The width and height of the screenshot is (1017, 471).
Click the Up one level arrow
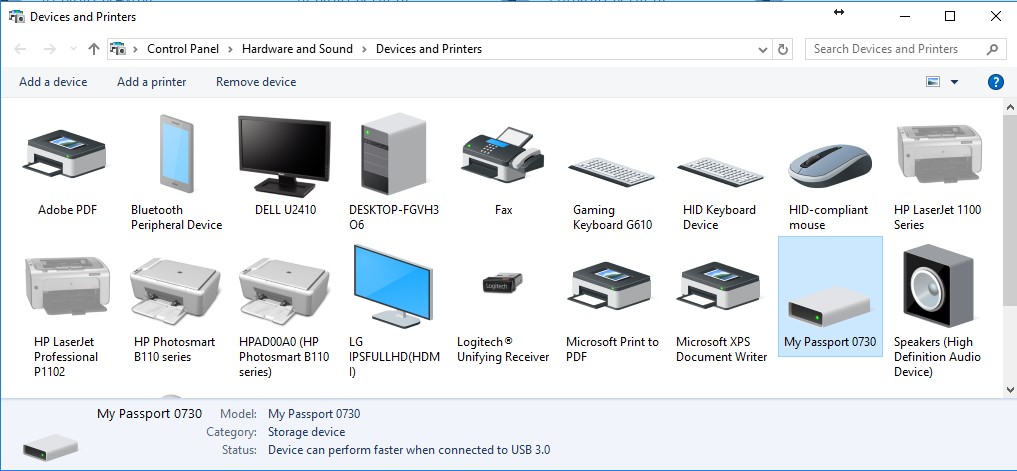click(x=94, y=49)
